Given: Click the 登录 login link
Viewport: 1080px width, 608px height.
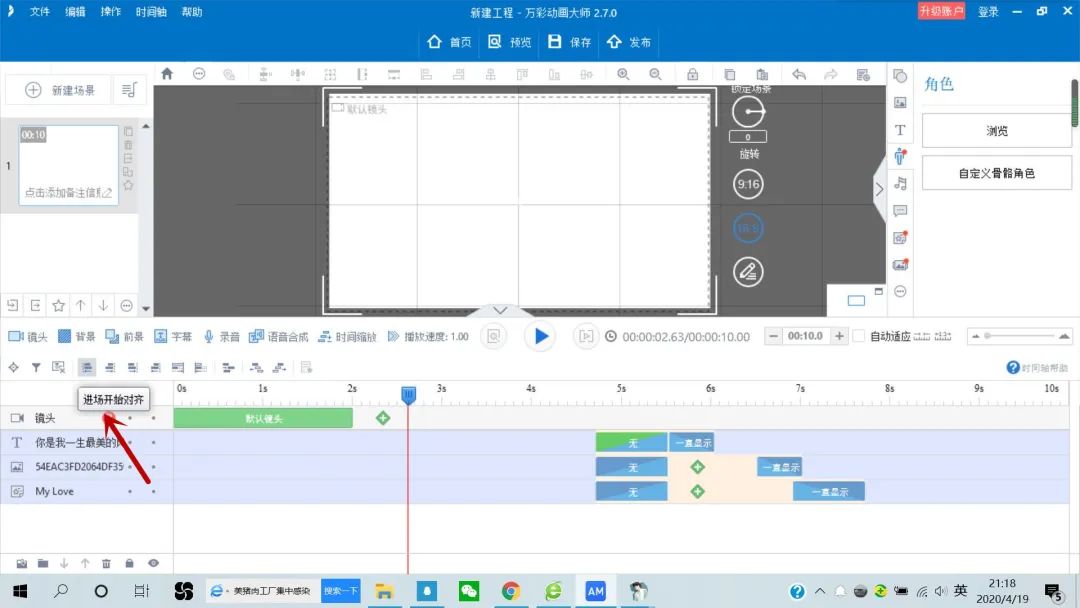Looking at the screenshot, I should pos(988,12).
